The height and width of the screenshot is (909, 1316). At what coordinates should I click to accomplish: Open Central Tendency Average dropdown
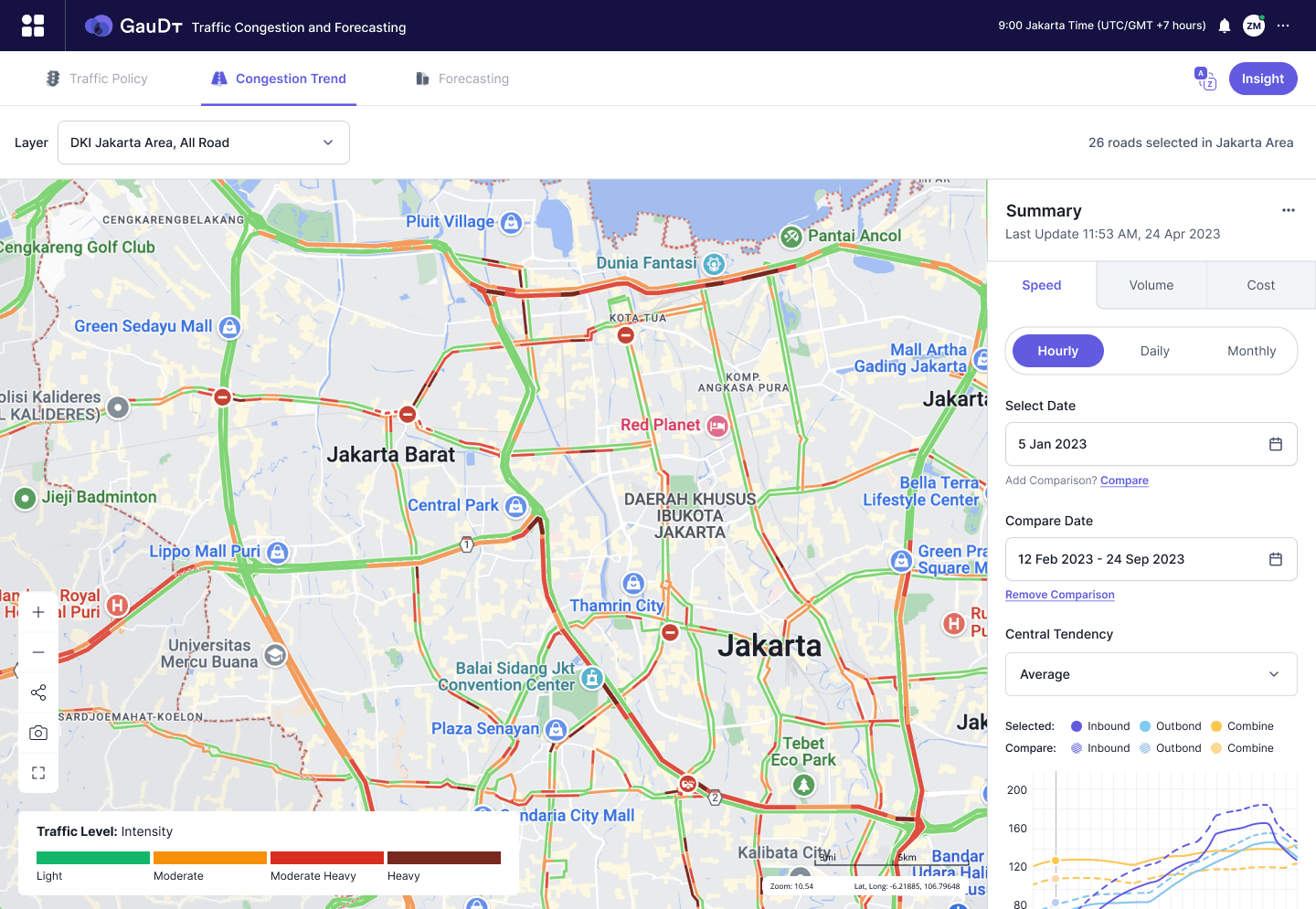coord(1151,674)
